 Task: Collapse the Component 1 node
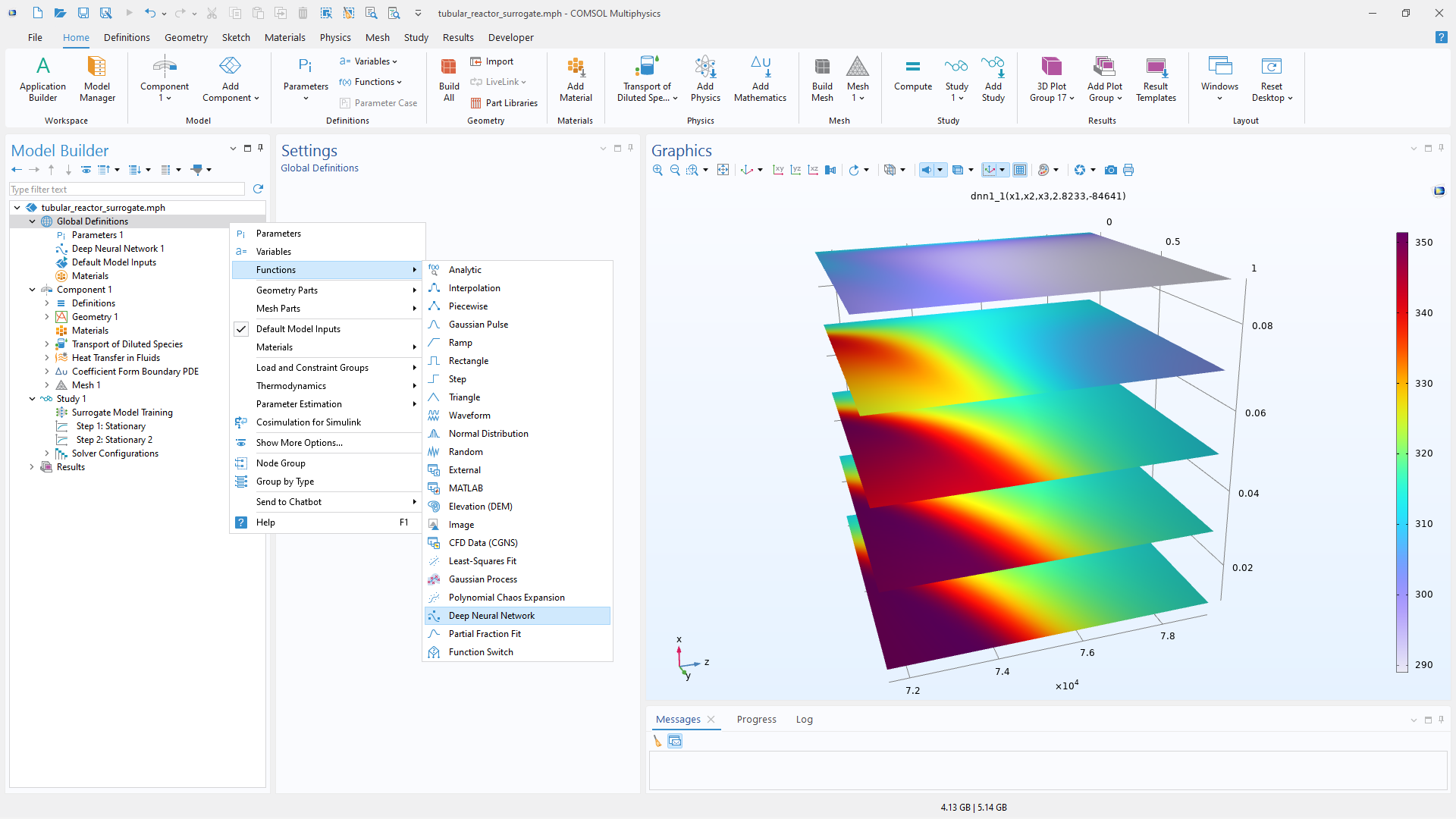click(32, 290)
